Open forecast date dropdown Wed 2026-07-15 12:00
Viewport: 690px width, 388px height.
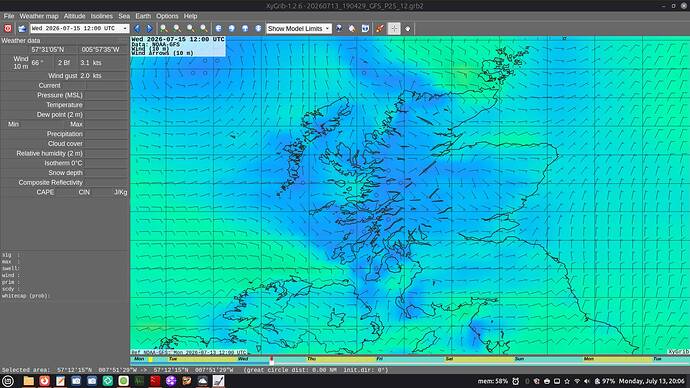pos(80,28)
